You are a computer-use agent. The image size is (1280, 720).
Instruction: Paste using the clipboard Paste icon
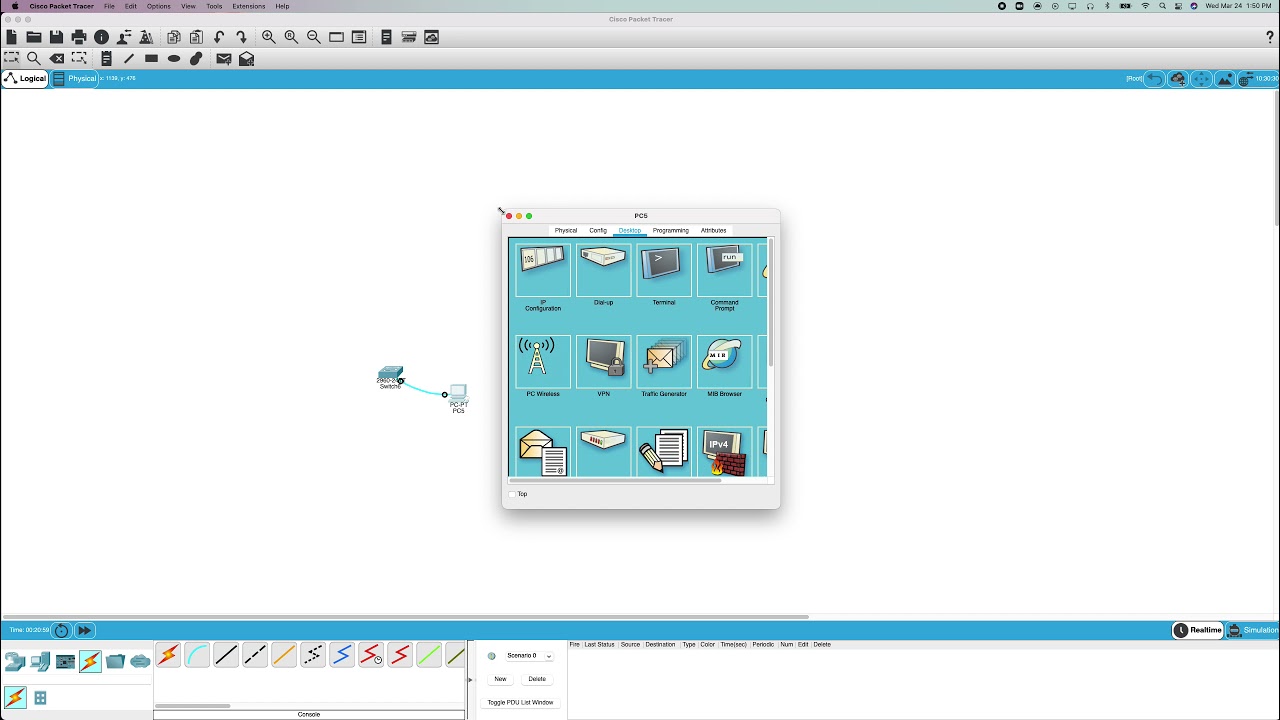point(196,37)
